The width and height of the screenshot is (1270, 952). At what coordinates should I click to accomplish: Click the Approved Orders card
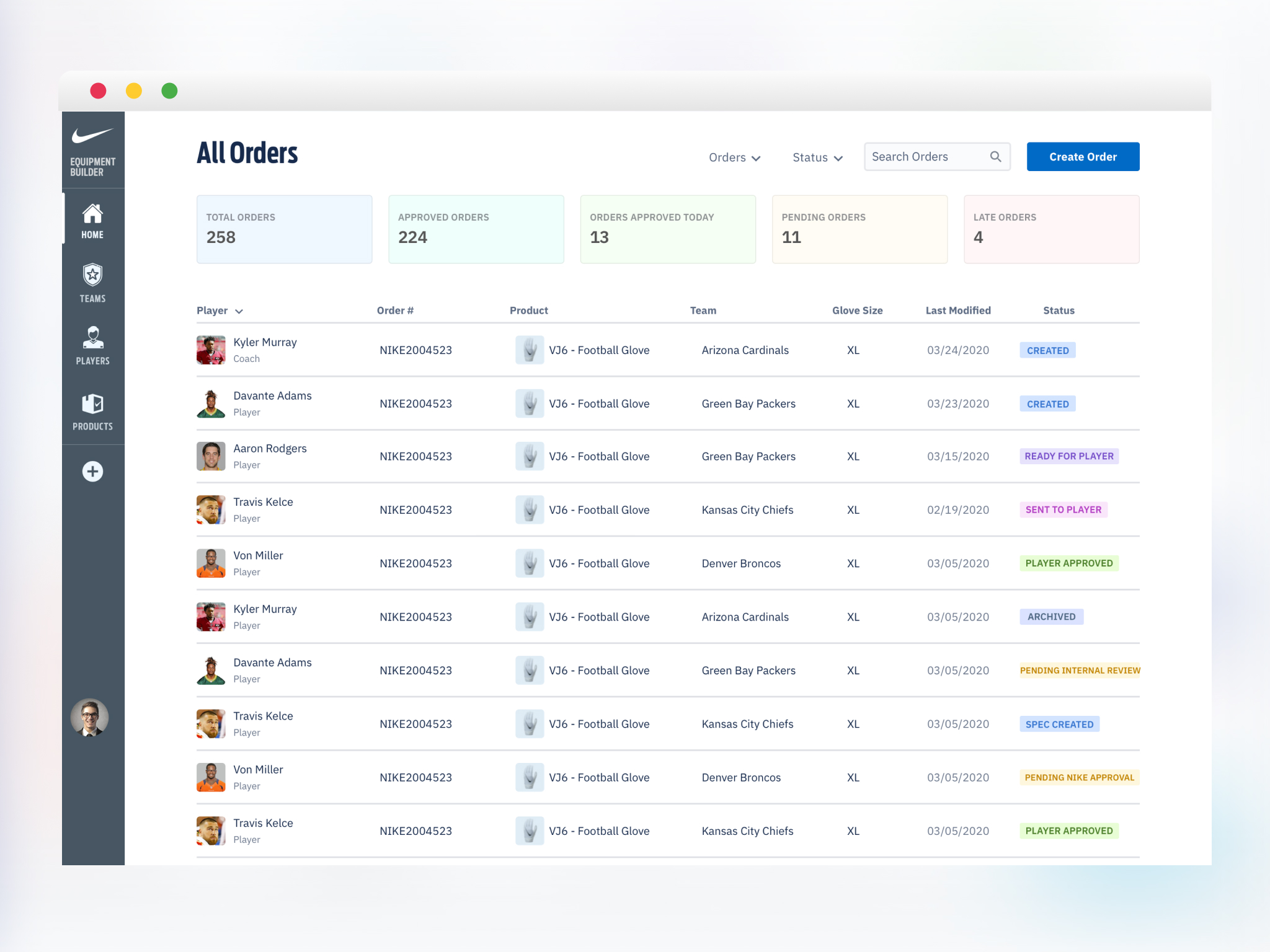click(x=476, y=229)
